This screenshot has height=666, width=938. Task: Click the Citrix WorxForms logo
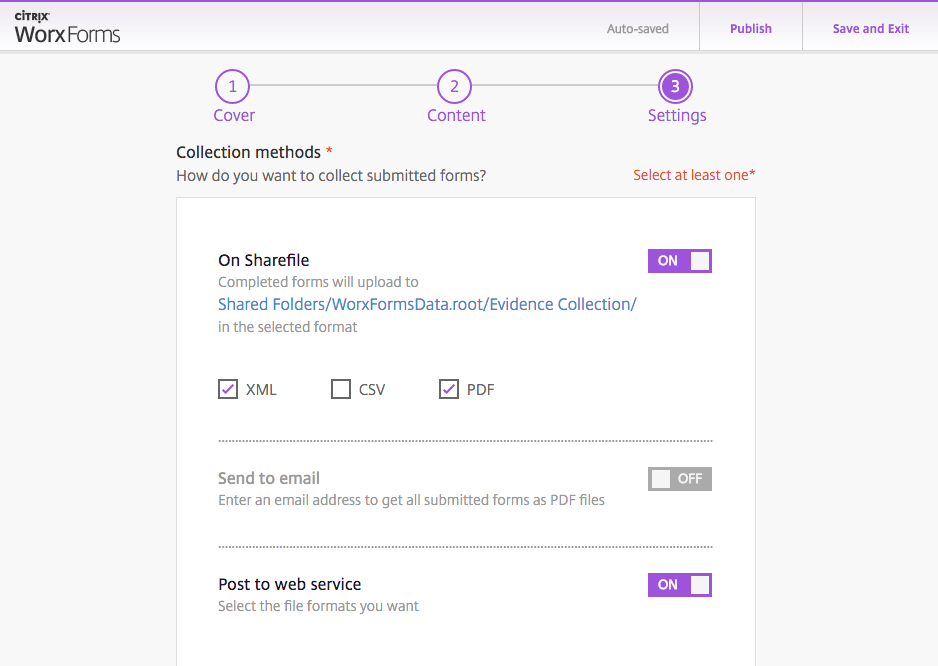click(x=67, y=28)
